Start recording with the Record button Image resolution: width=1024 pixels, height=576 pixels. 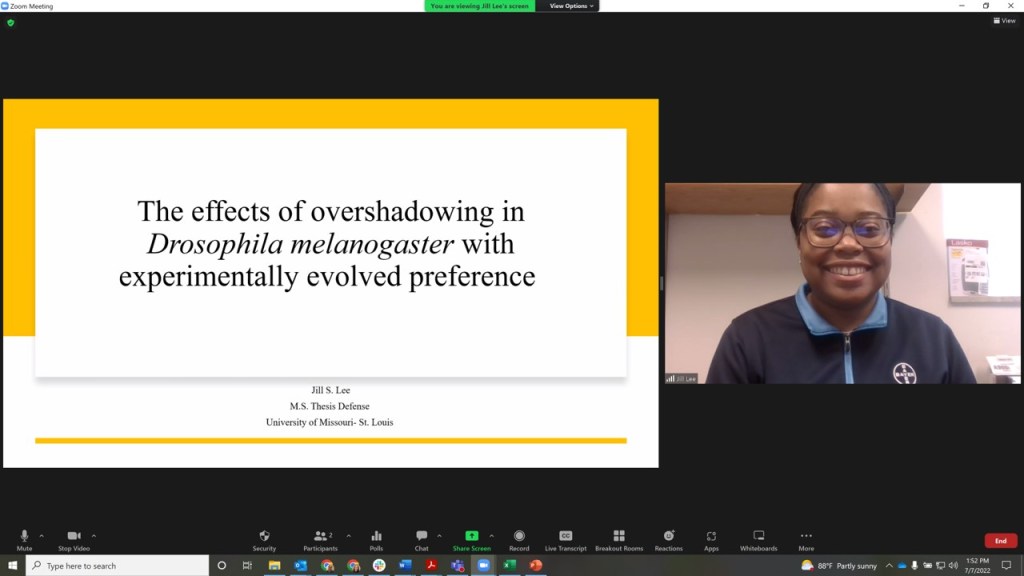point(519,538)
